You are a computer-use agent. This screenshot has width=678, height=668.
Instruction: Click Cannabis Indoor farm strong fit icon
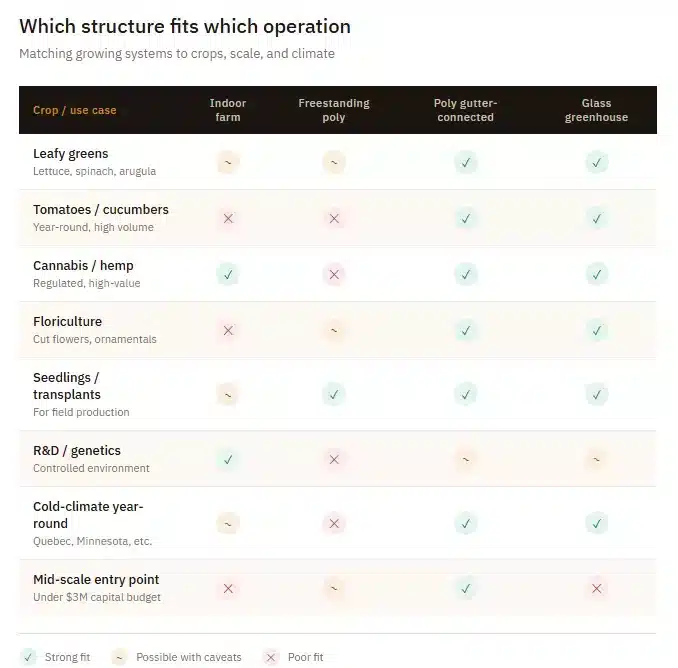(228, 274)
